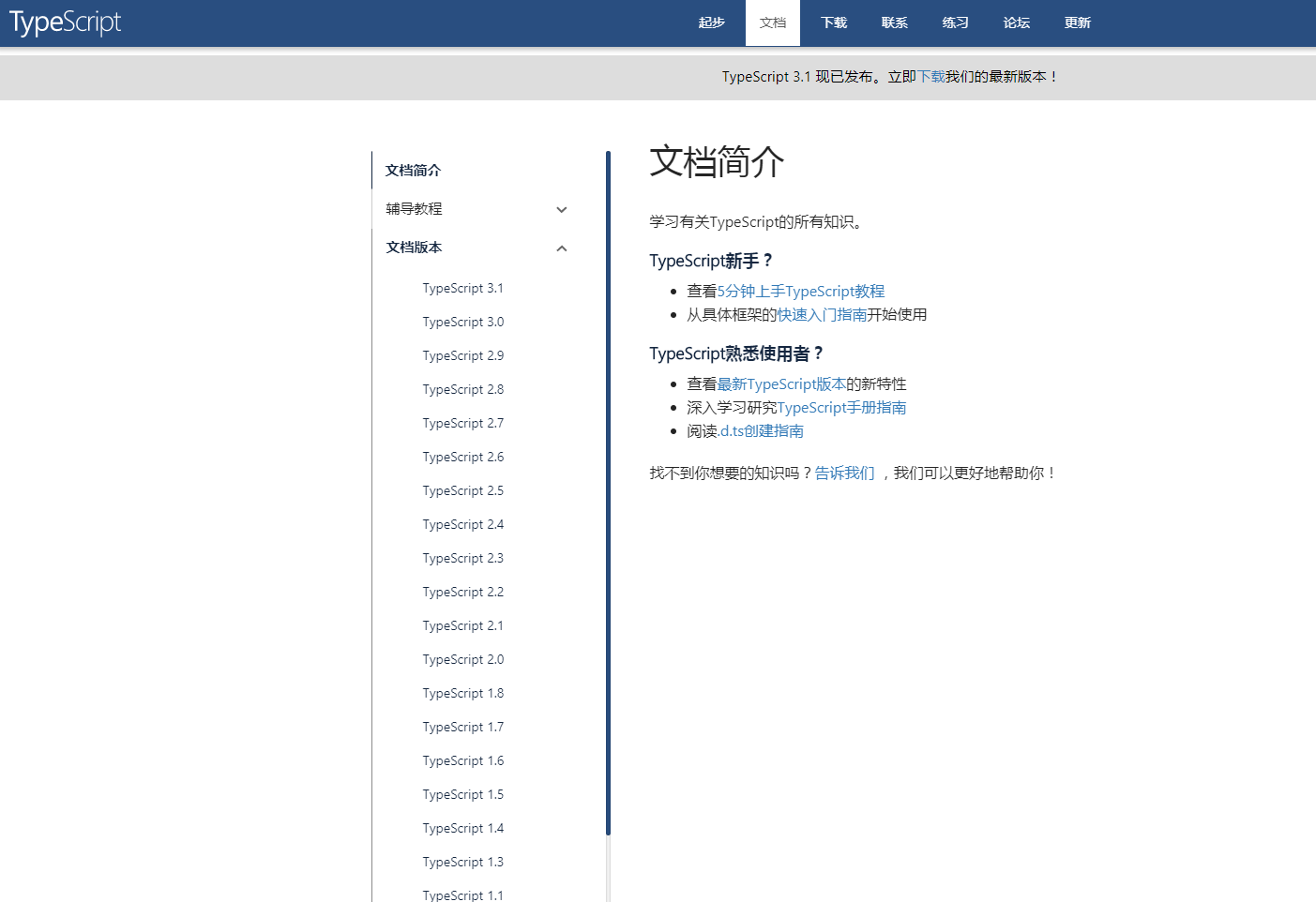
Task: Expand 辅导教程 with its chevron arrow
Action: click(x=562, y=210)
